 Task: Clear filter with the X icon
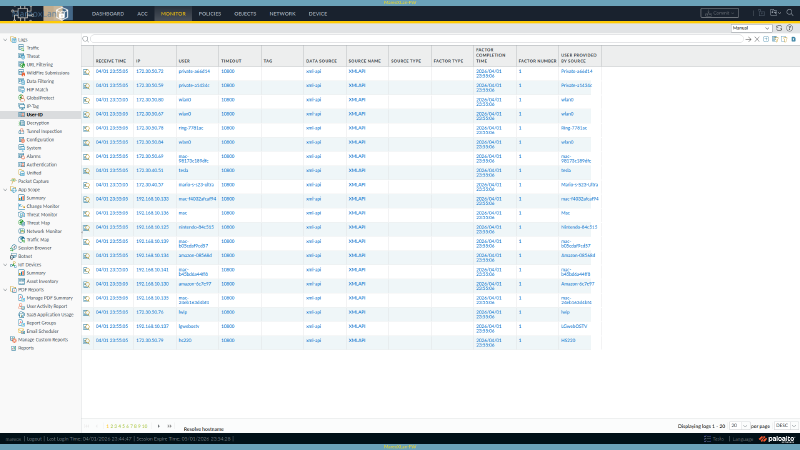(x=757, y=39)
